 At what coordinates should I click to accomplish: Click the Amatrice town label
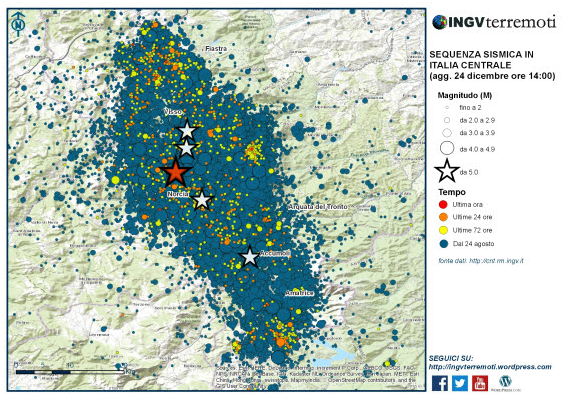[299, 293]
